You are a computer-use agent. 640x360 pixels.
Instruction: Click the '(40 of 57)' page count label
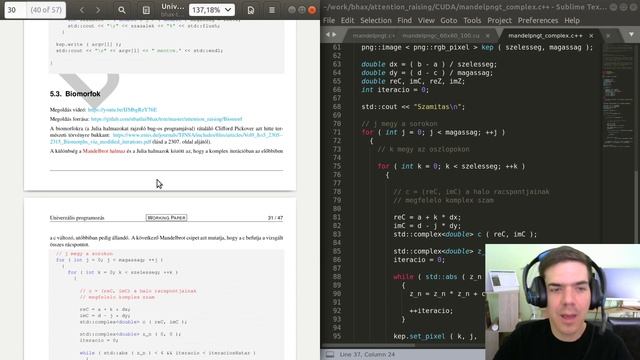pos(46,10)
